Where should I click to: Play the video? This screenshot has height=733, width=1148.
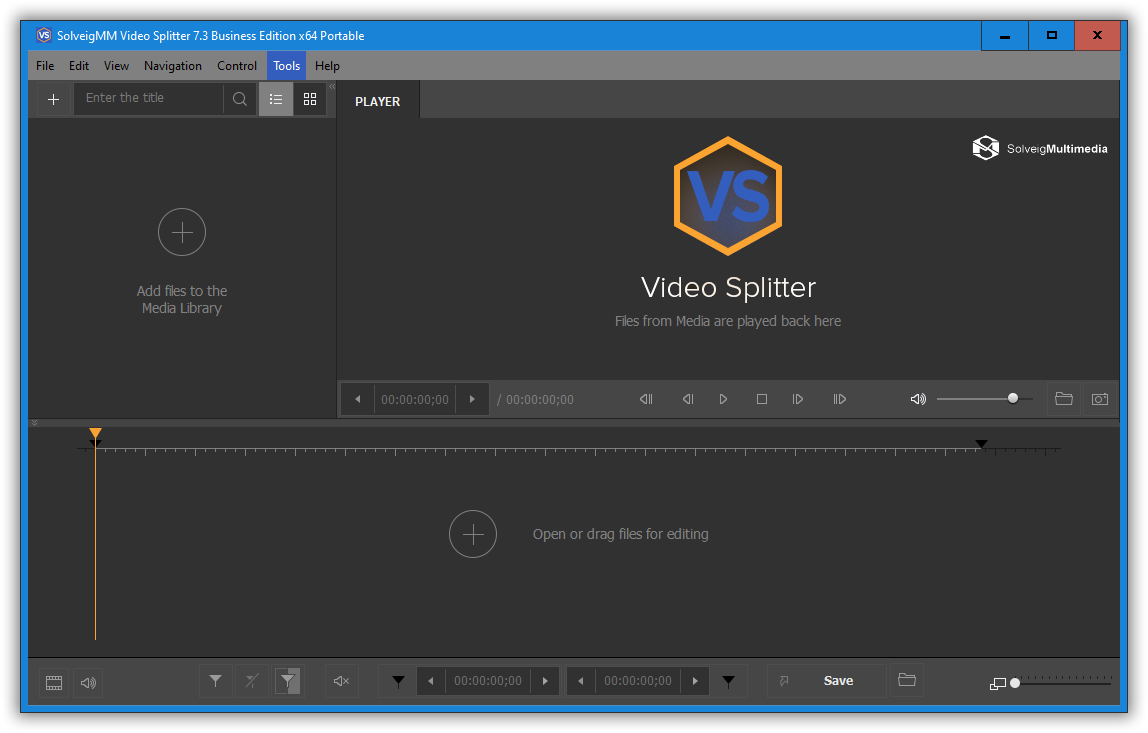(723, 399)
